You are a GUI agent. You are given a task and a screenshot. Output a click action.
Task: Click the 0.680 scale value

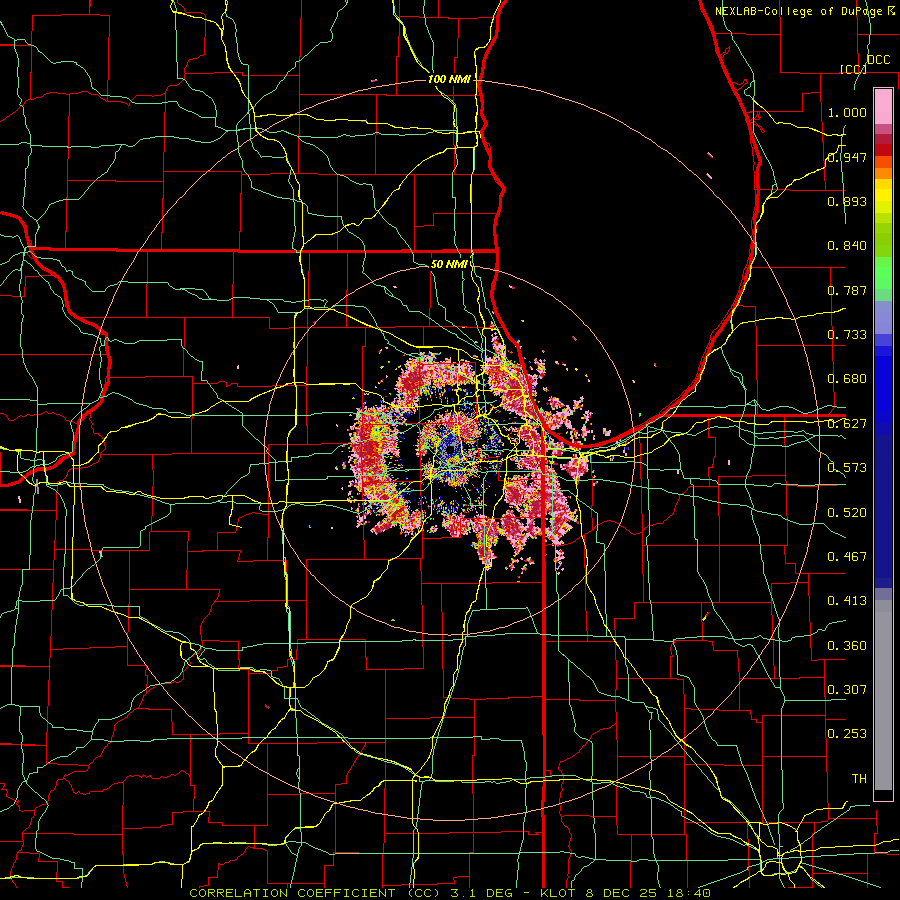pos(847,379)
